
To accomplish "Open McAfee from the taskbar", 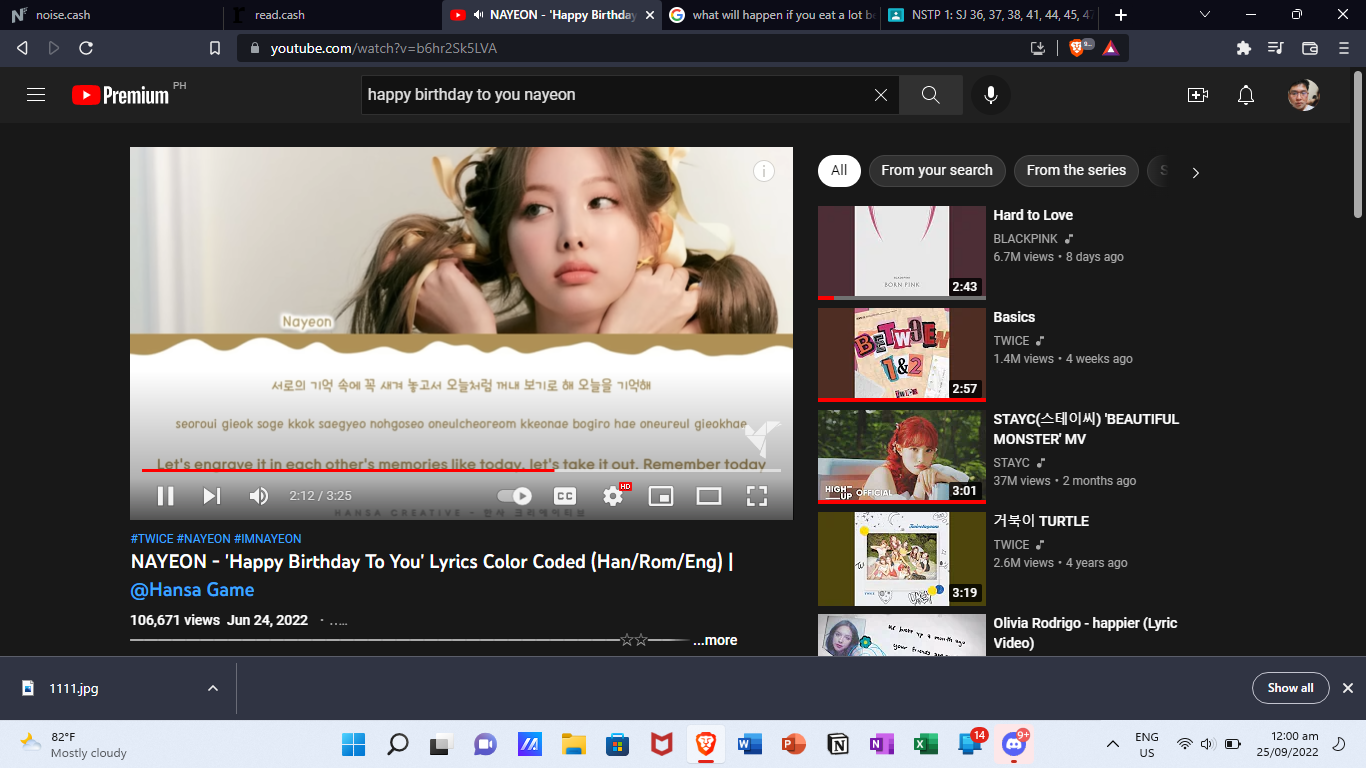I will pos(661,744).
